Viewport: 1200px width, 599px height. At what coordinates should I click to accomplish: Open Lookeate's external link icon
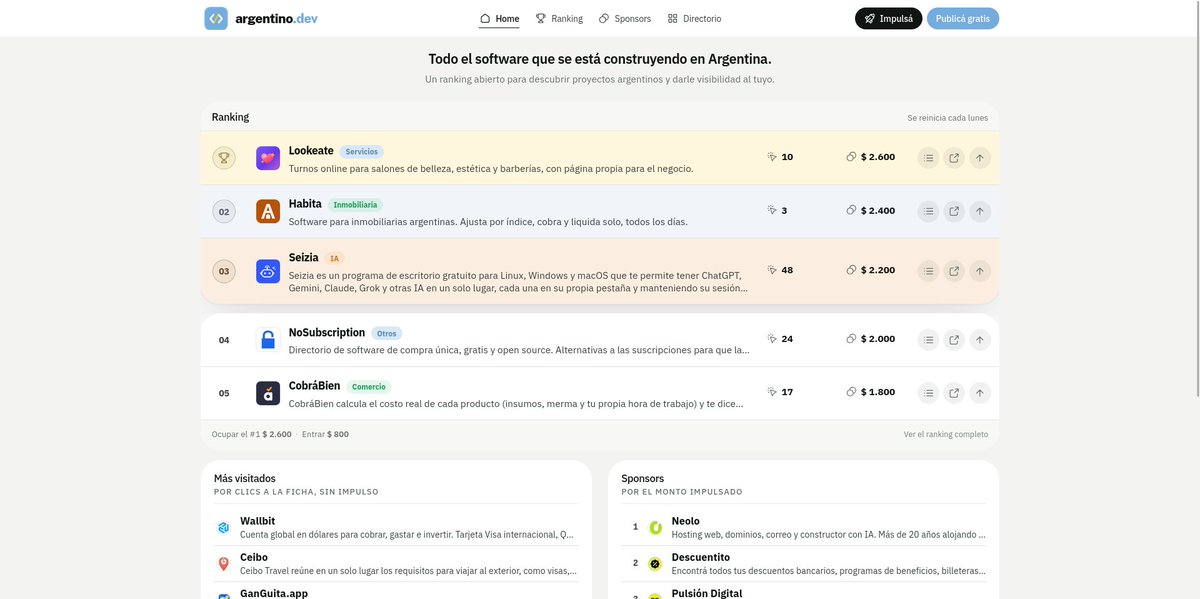(954, 157)
